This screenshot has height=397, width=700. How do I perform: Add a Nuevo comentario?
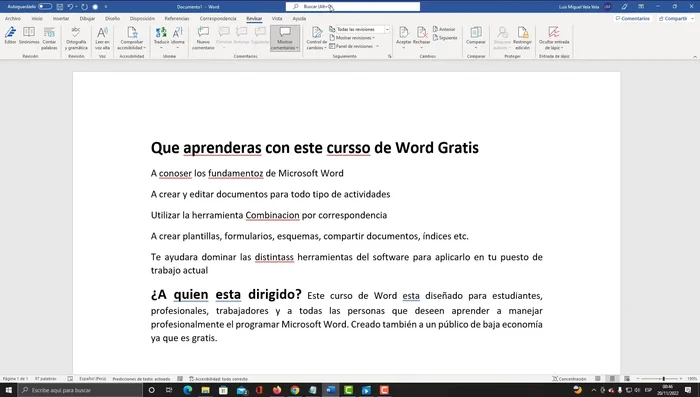click(x=203, y=38)
